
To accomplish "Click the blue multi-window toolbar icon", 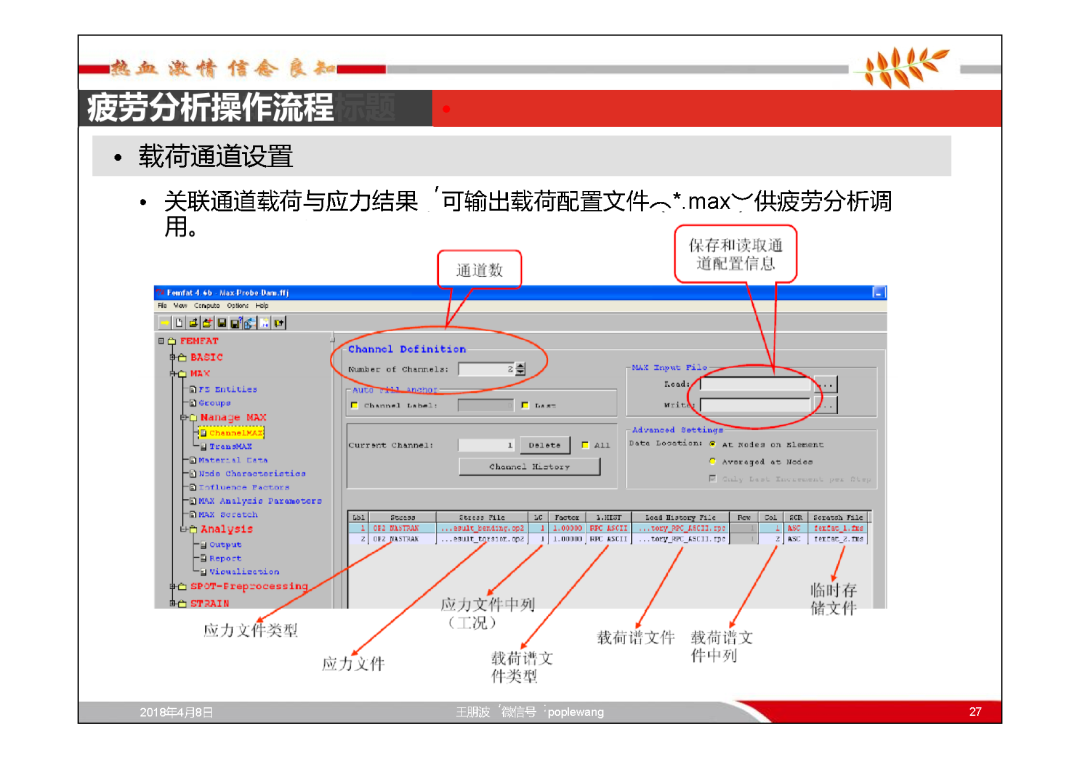I will [x=249, y=323].
